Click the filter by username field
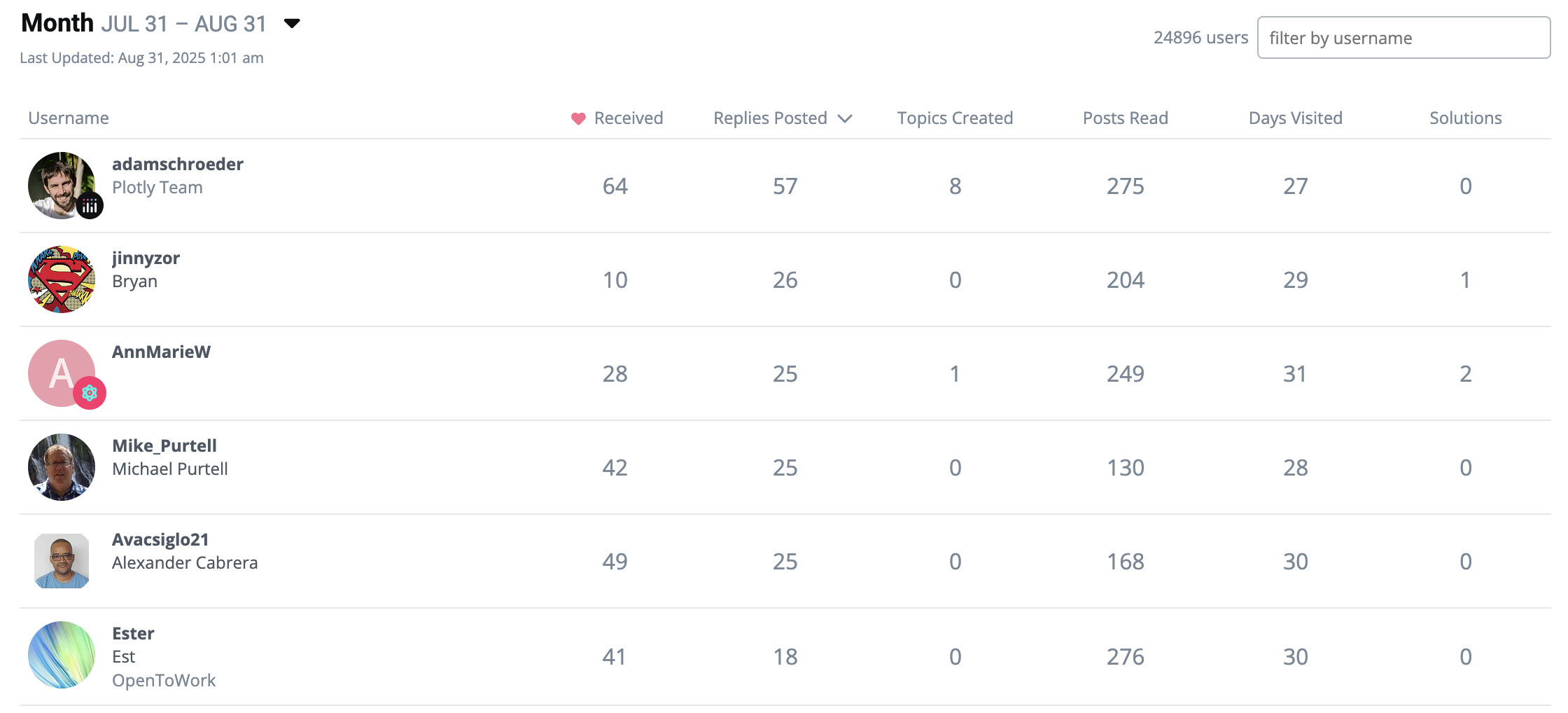The image size is (1568, 713). (1403, 38)
